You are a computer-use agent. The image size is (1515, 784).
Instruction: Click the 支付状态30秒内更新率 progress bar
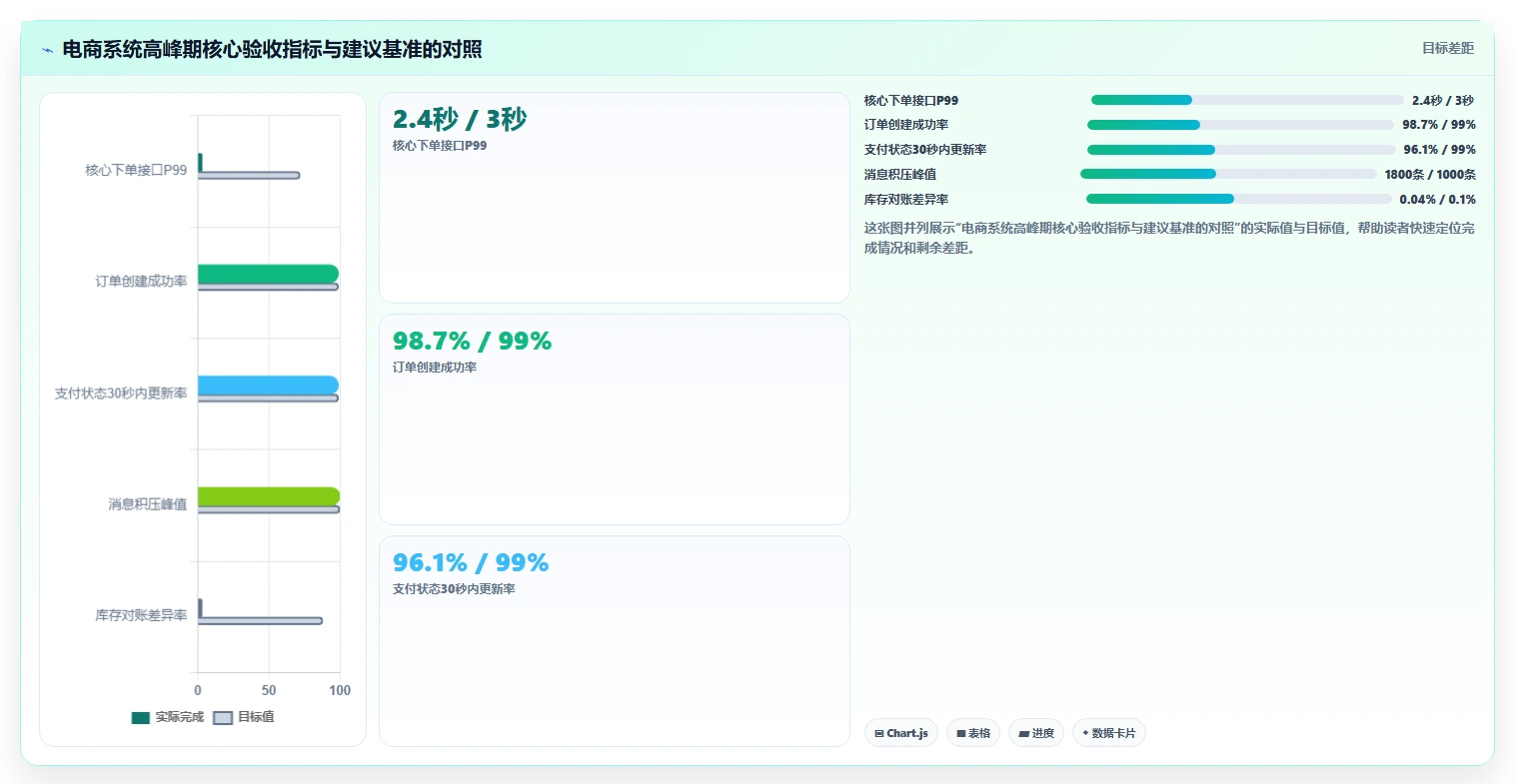(x=1241, y=150)
